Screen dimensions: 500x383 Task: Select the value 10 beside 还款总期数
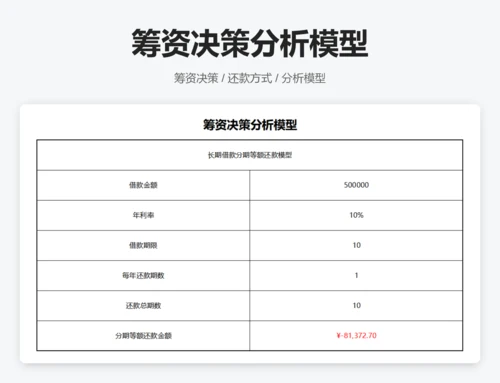[x=357, y=305]
